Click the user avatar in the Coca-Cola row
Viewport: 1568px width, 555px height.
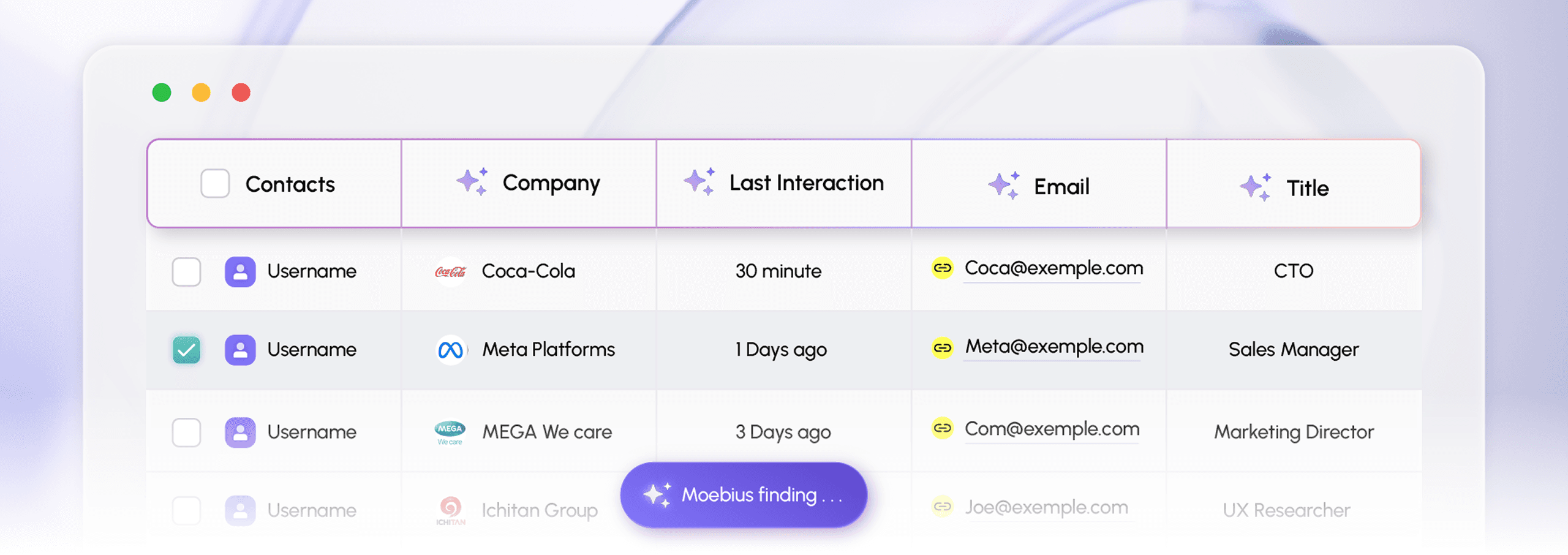[x=240, y=271]
